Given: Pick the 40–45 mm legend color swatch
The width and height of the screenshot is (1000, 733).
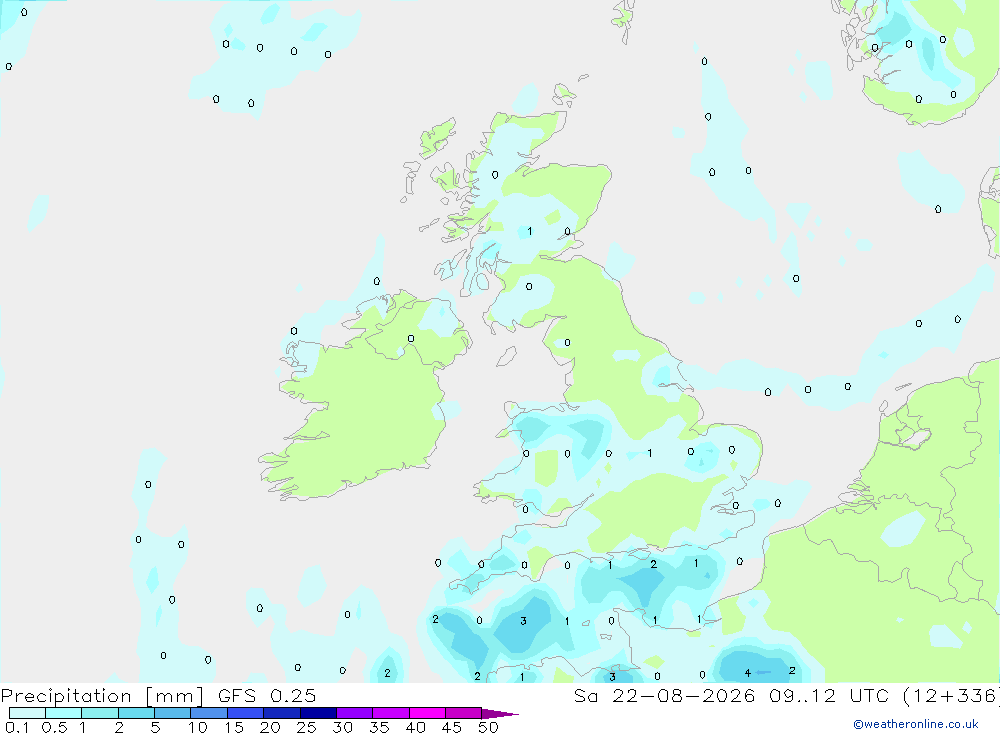Looking at the screenshot, I should pyautogui.click(x=427, y=713).
